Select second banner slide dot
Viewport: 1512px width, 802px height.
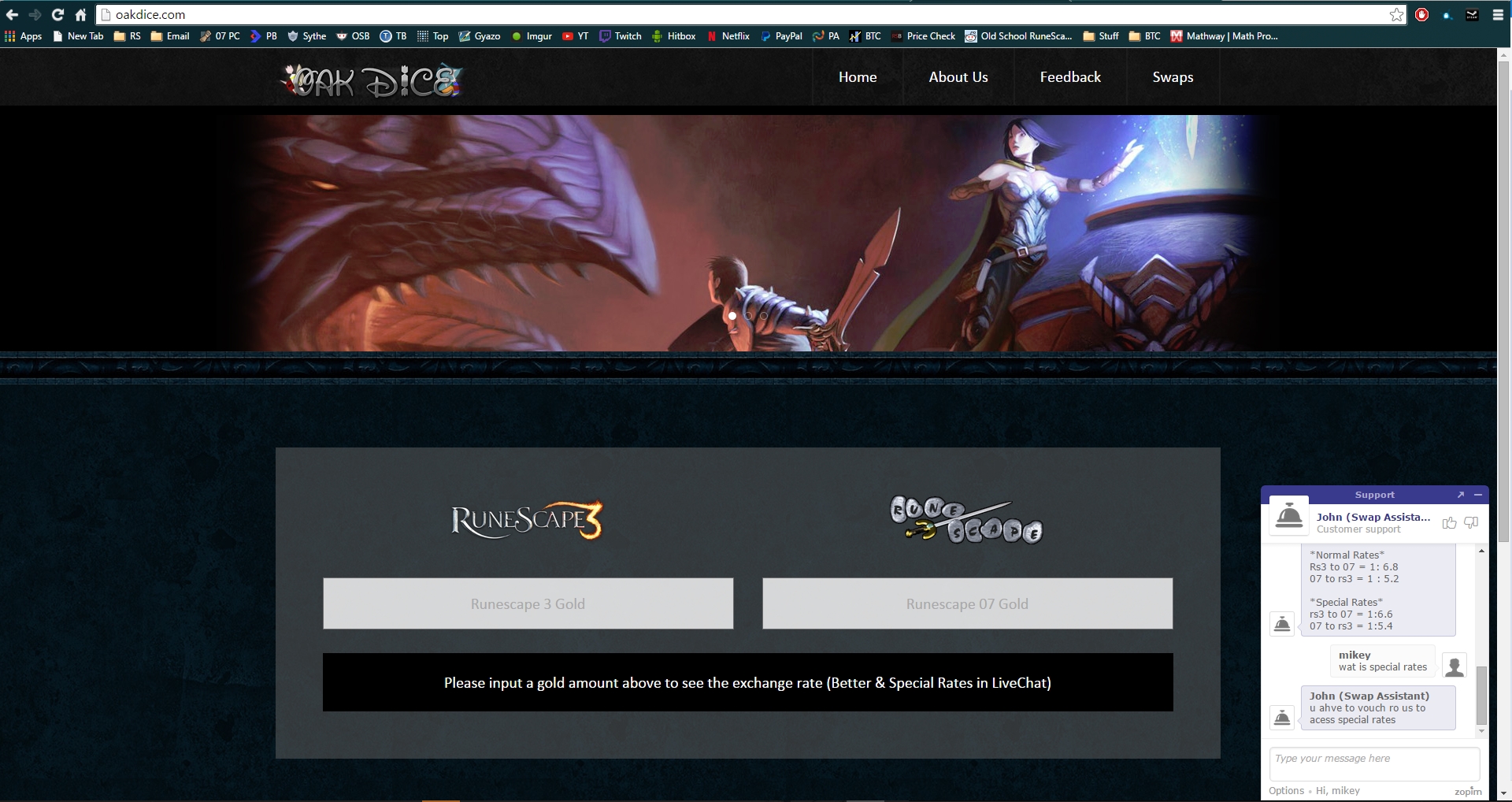pos(748,316)
